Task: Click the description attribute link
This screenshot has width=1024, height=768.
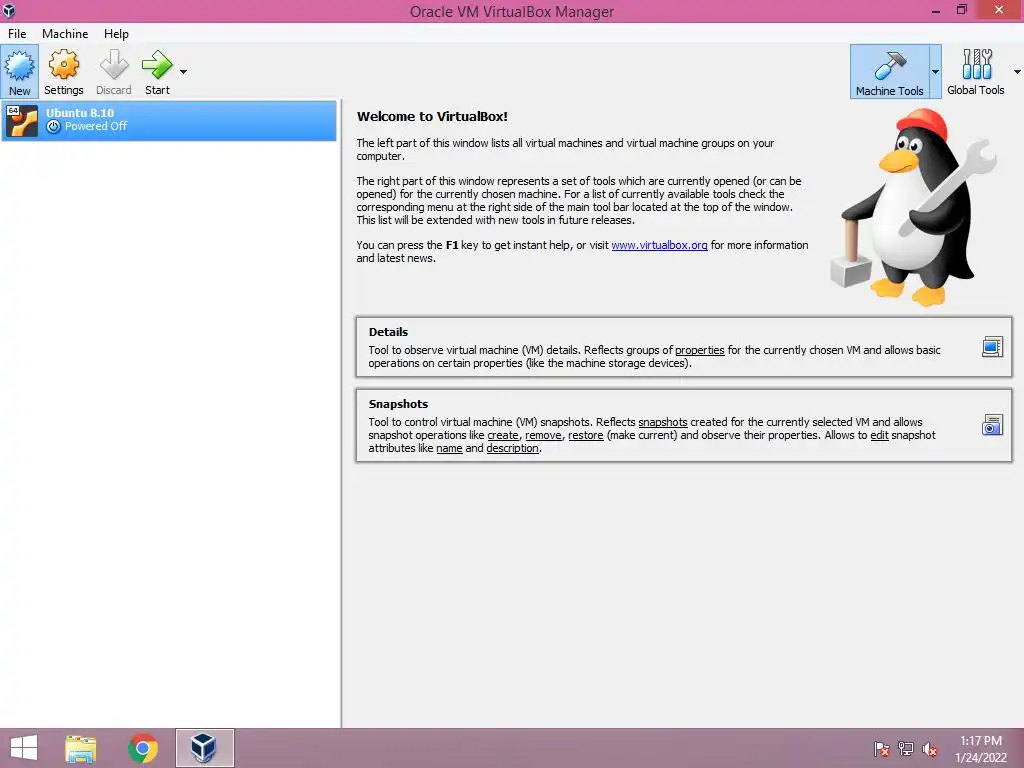Action: click(513, 448)
